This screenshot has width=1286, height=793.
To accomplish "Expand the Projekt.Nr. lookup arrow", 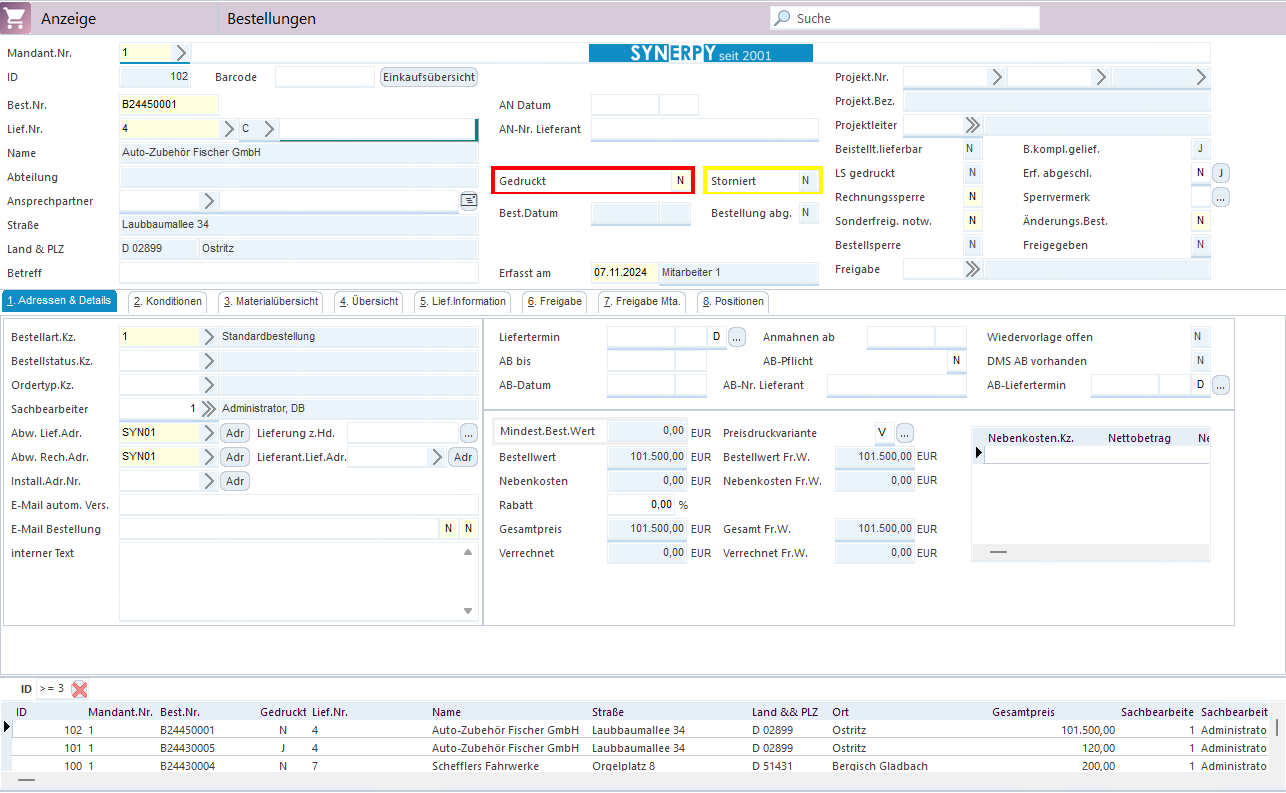I will [996, 77].
